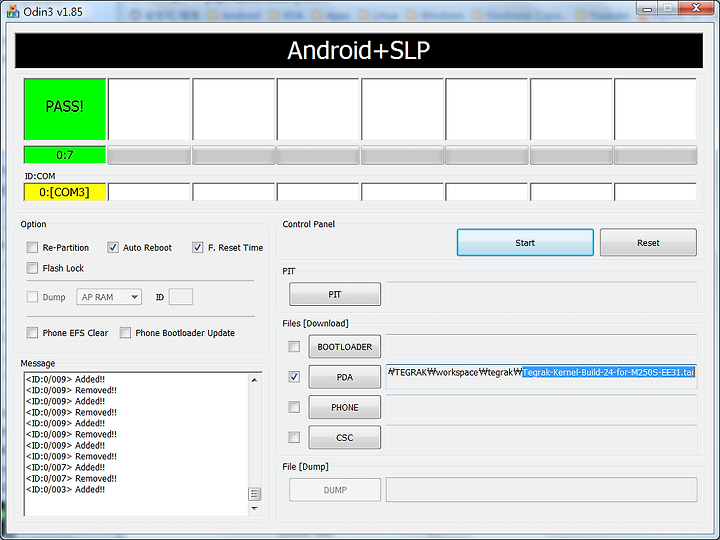Uncheck the PDA file checkbox
Image resolution: width=720 pixels, height=540 pixels.
(294, 377)
